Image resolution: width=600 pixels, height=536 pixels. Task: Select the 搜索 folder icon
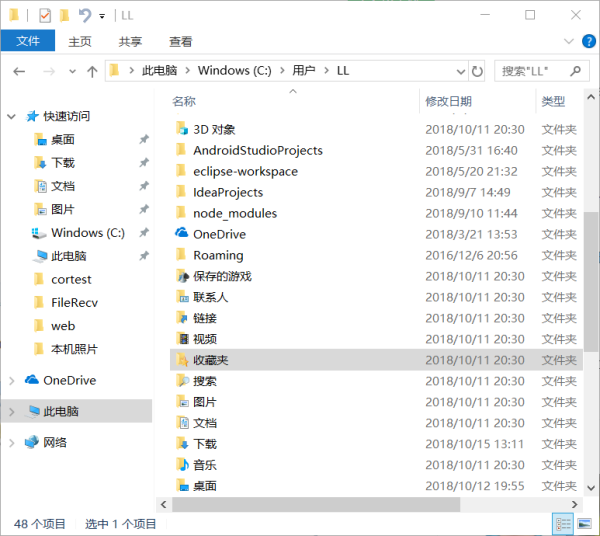183,381
